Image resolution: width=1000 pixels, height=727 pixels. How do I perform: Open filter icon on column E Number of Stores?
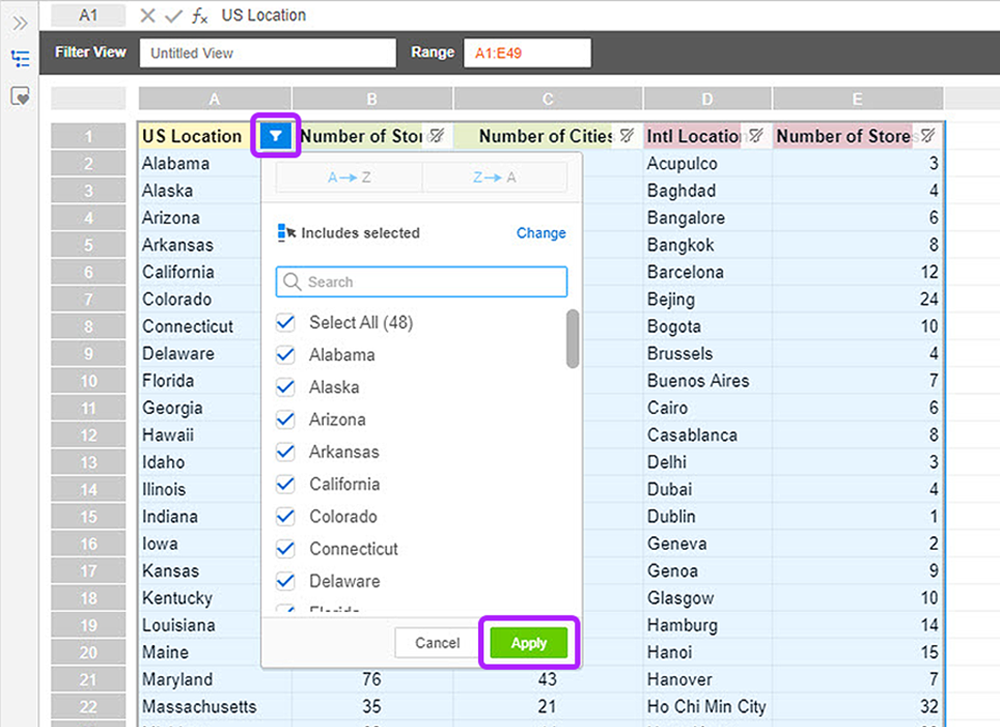point(928,135)
